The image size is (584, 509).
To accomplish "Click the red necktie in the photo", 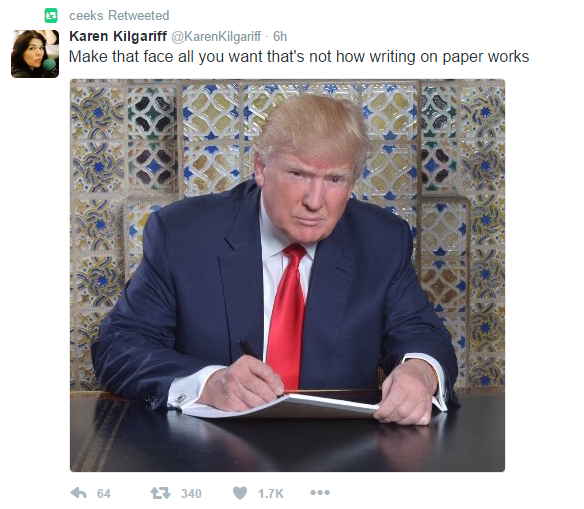I will point(287,316).
